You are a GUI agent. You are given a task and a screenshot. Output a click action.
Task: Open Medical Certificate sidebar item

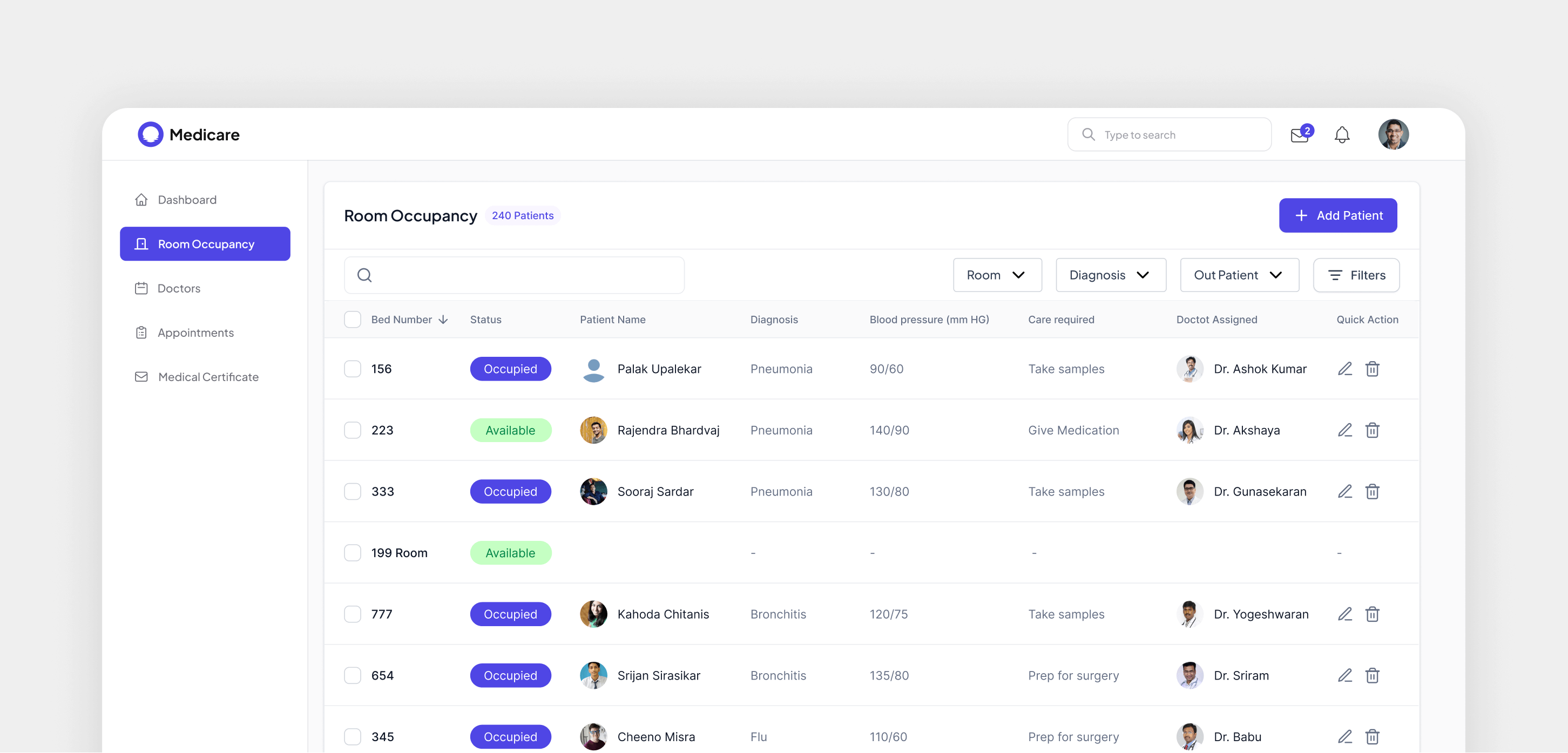click(x=207, y=377)
